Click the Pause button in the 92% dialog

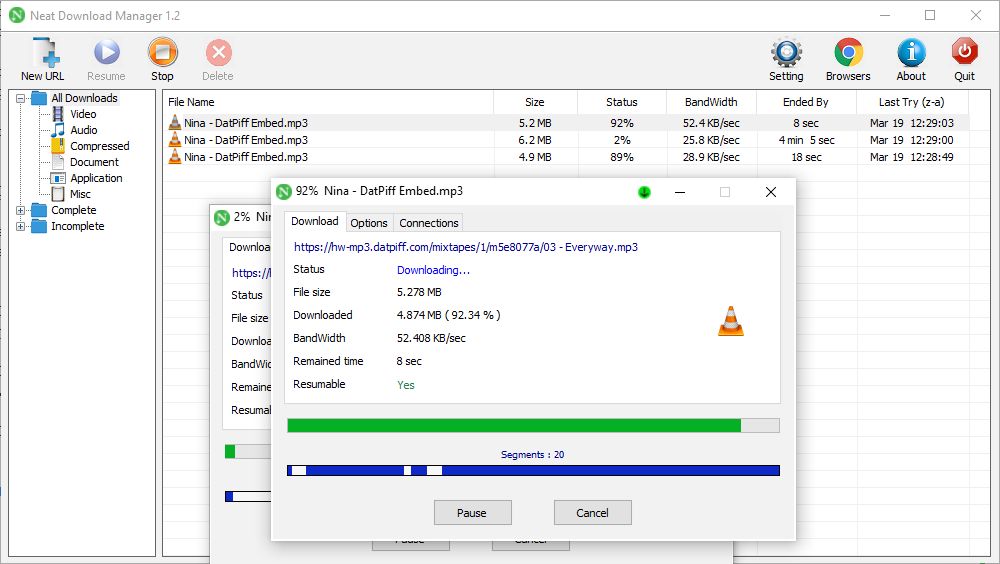(x=473, y=513)
